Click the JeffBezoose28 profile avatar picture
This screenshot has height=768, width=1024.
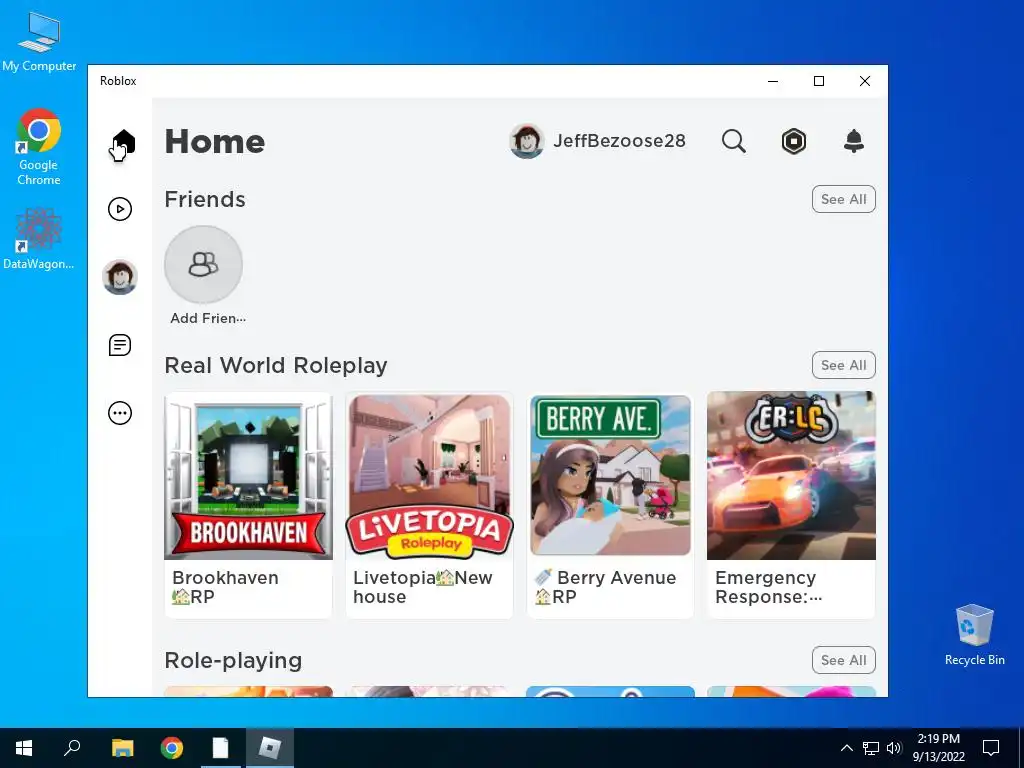coord(526,141)
